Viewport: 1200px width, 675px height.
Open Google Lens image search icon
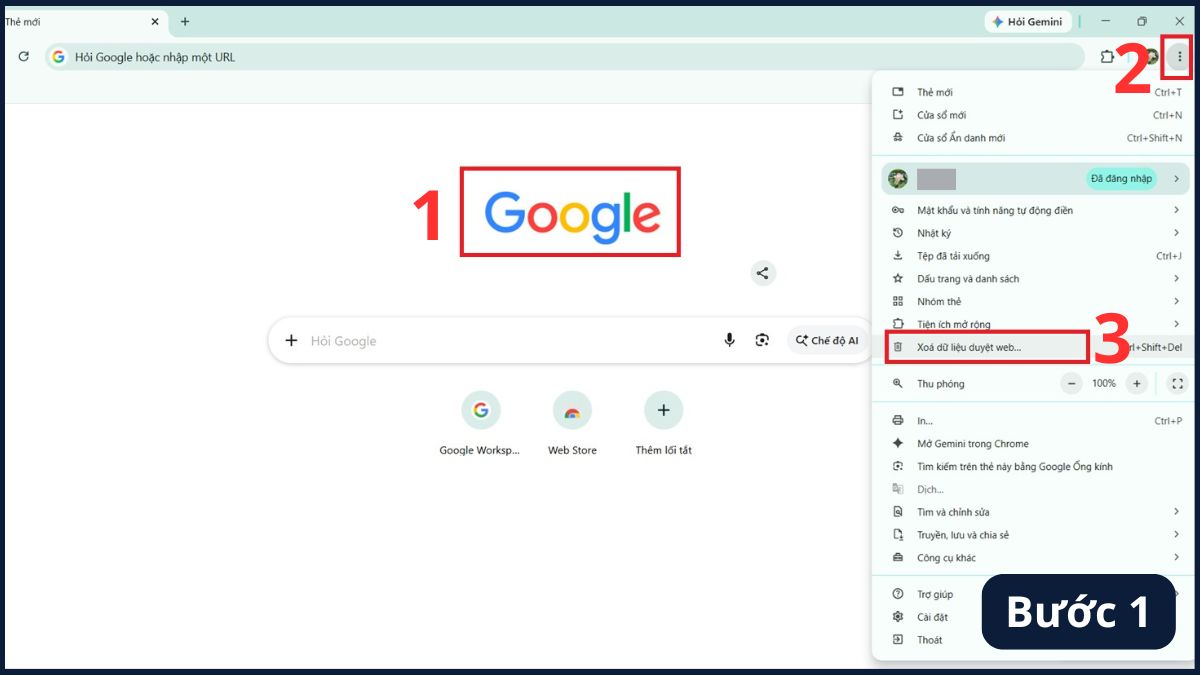[762, 341]
